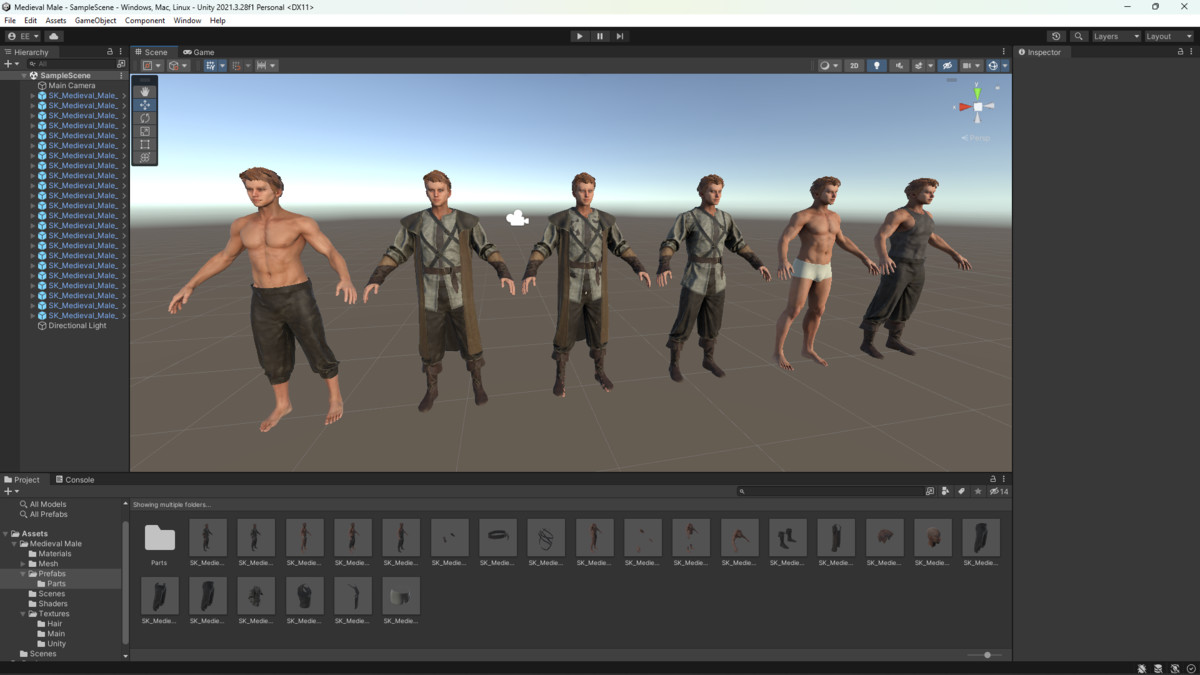Open the GameObject menu
Screen dimensions: 1200x675
point(95,20)
